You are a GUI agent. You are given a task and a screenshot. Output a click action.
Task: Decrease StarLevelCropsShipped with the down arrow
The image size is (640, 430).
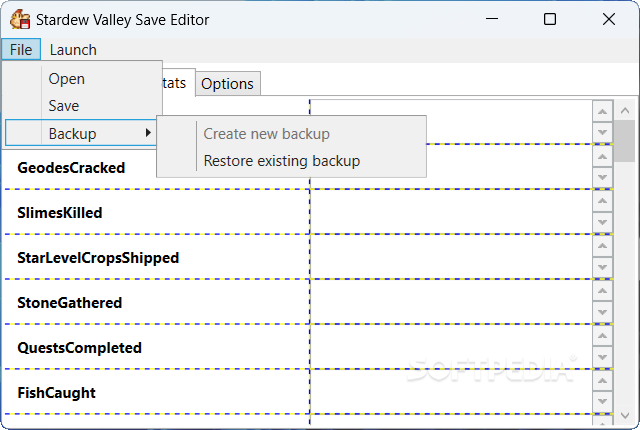click(x=602, y=267)
